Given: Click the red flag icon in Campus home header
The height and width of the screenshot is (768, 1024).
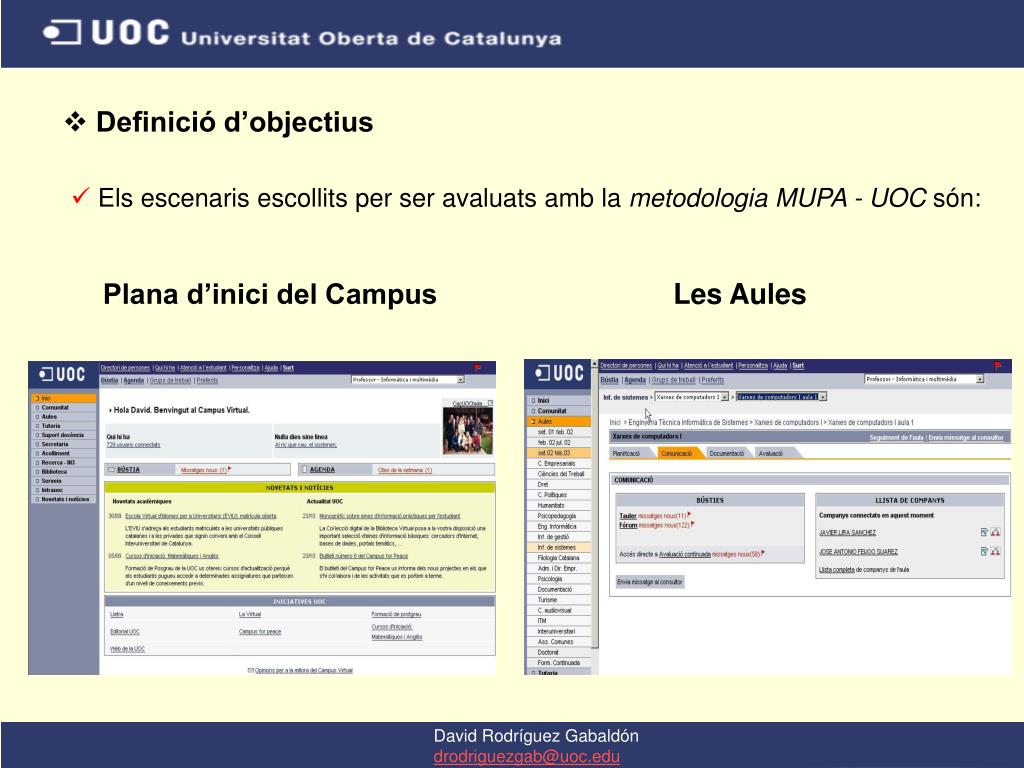Looking at the screenshot, I should pos(478,368).
